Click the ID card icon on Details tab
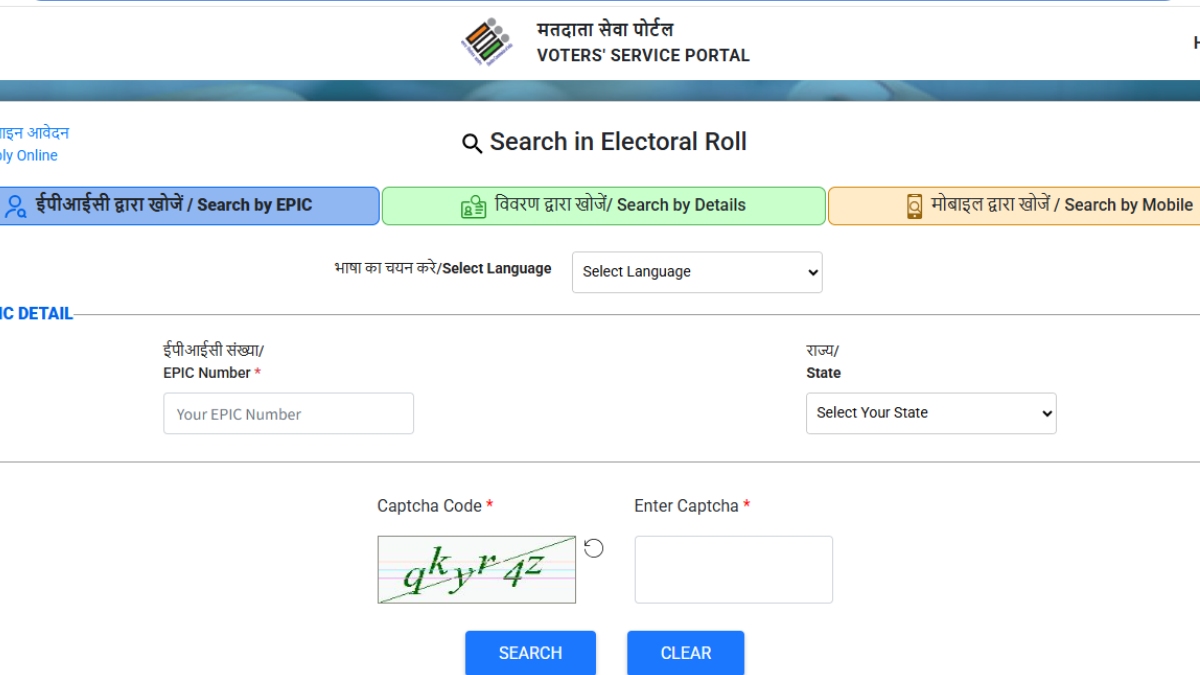This screenshot has width=1200, height=675. pos(473,206)
